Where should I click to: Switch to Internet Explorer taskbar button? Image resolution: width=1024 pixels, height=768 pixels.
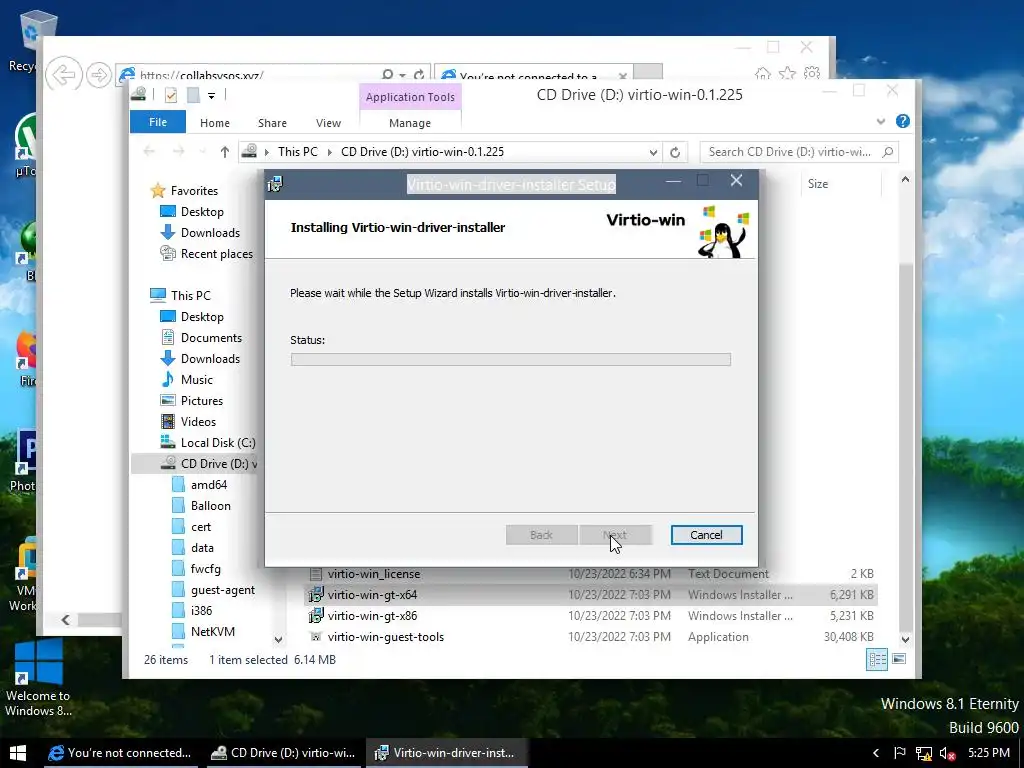coord(120,753)
